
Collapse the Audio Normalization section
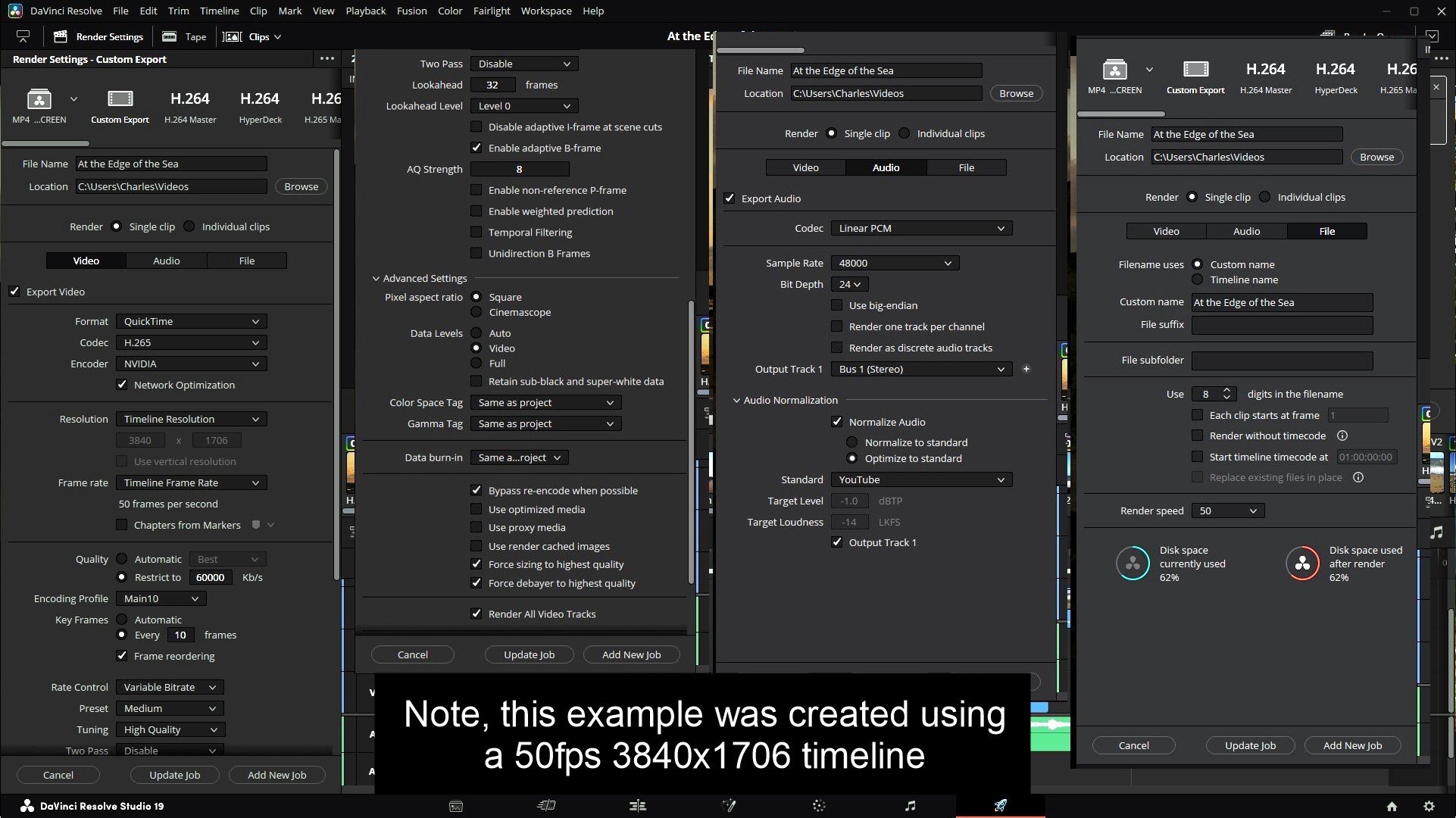tap(736, 400)
